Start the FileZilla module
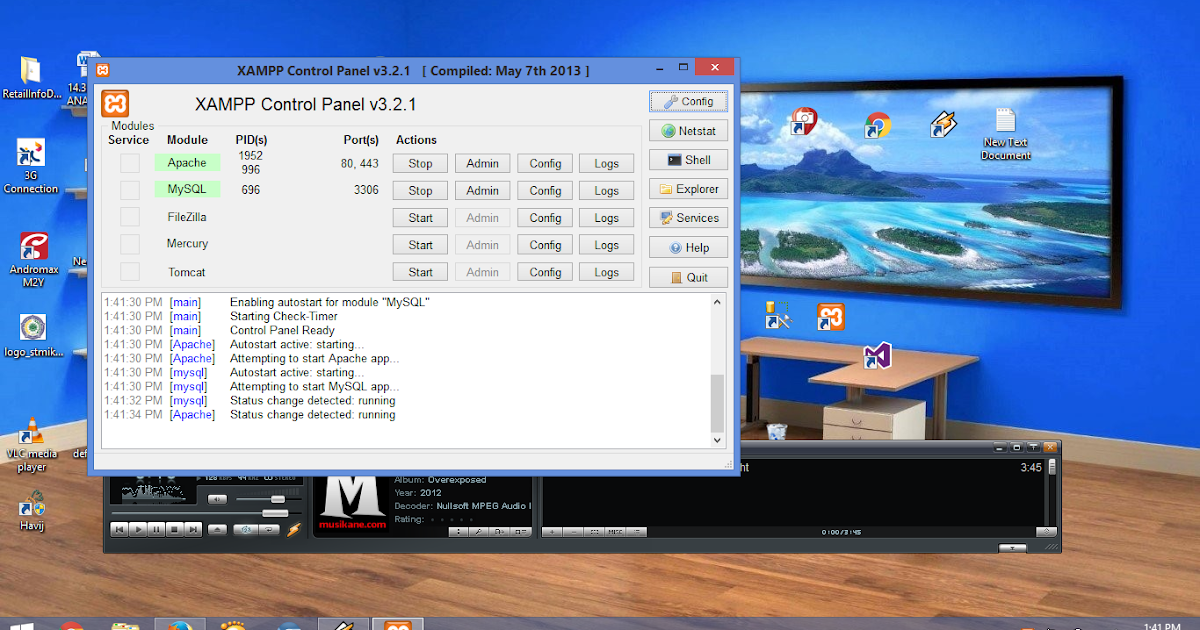This screenshot has width=1200, height=630. (x=419, y=217)
